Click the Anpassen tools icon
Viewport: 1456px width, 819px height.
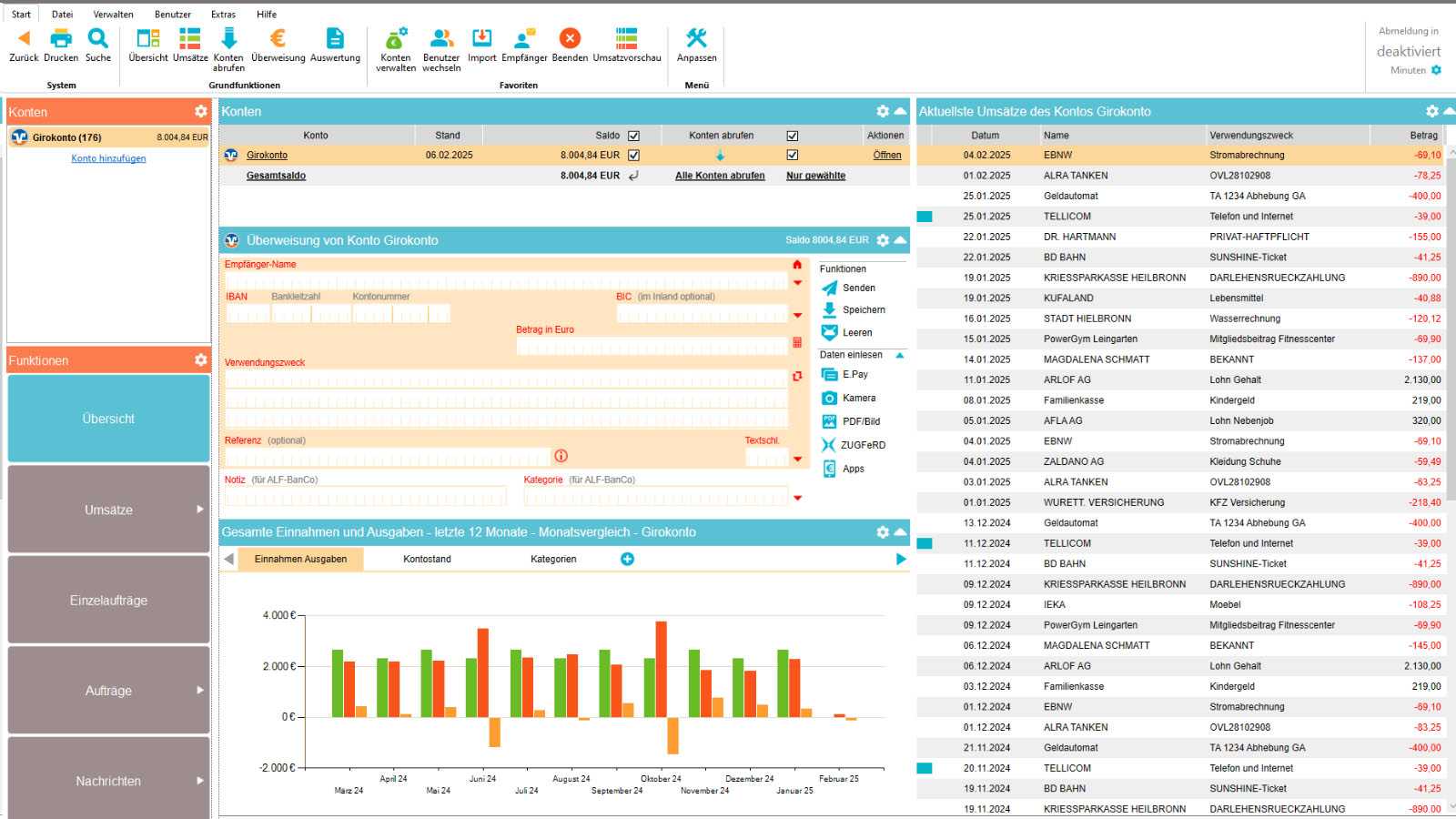point(696,38)
